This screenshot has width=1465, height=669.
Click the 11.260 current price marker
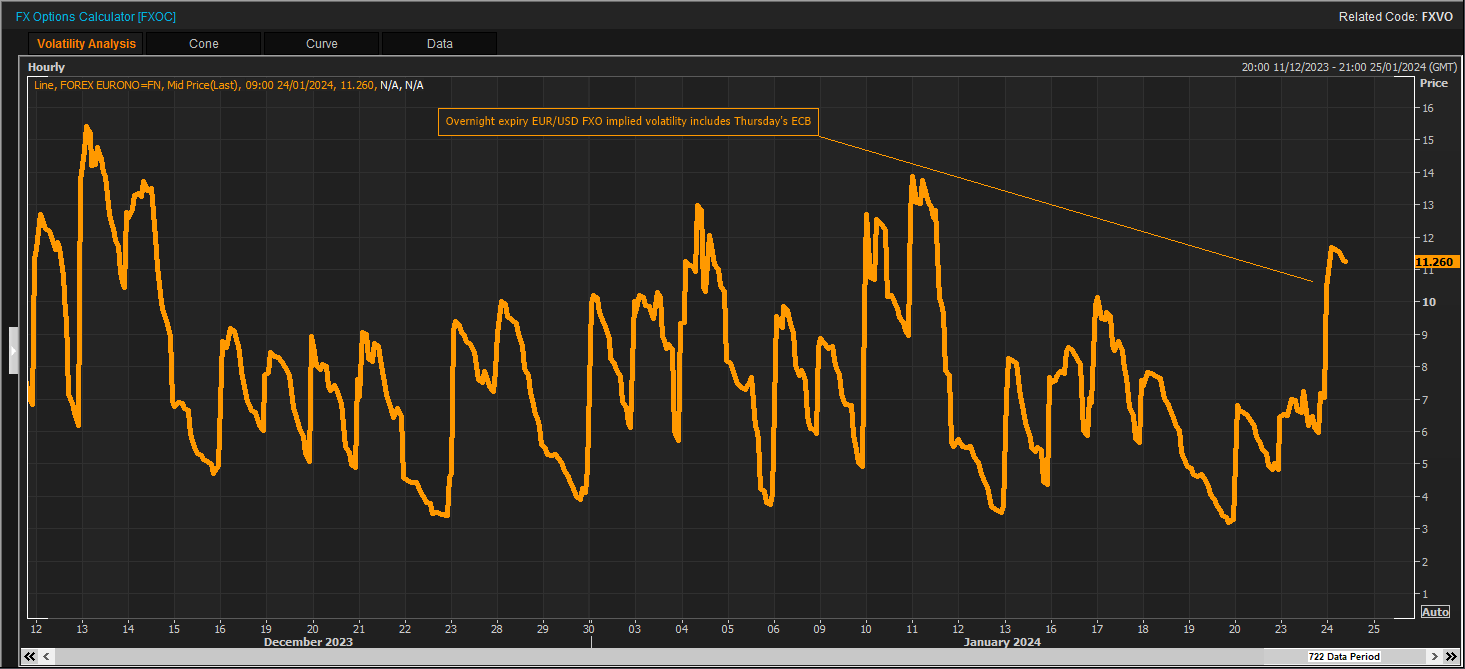(1434, 262)
